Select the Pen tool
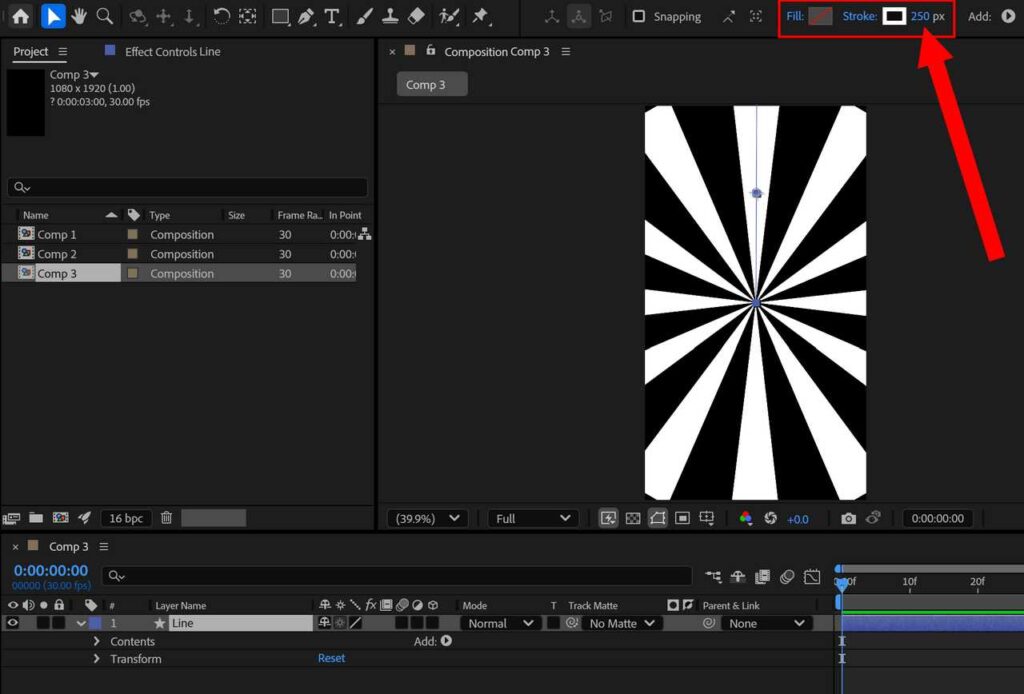Screen dimensions: 1024x694 point(306,17)
